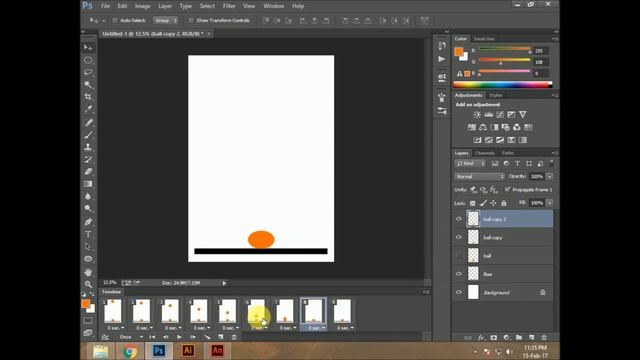Screen dimensions: 640x360
Task: Toggle lock transparent pixels
Action: click(473, 203)
